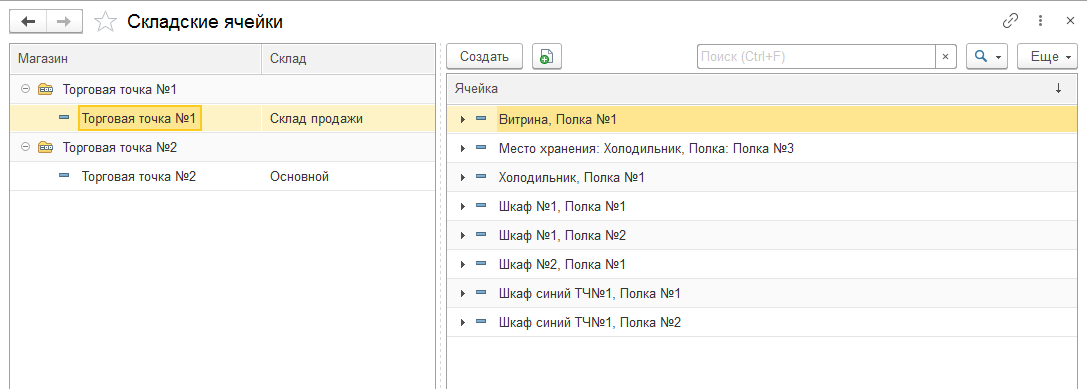
Task: Open the three-dot options menu
Action: click(x=1041, y=21)
